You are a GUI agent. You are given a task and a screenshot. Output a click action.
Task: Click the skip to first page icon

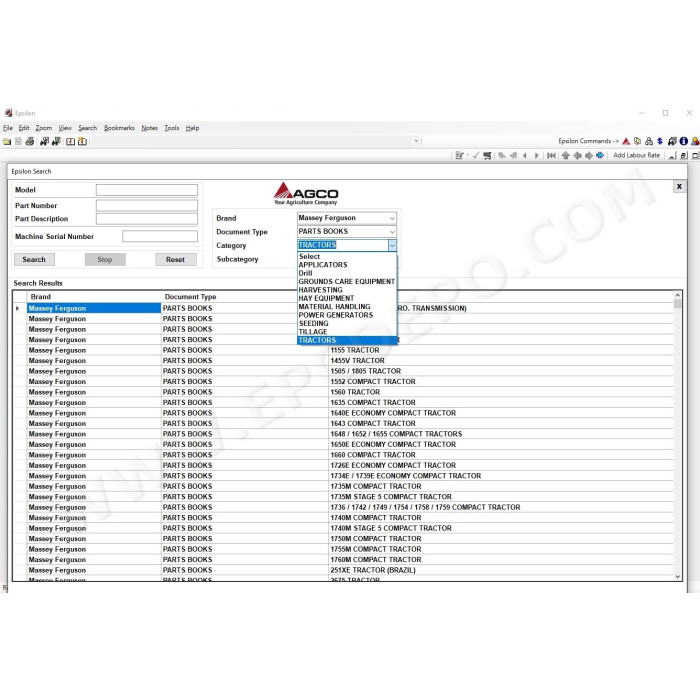(x=552, y=155)
